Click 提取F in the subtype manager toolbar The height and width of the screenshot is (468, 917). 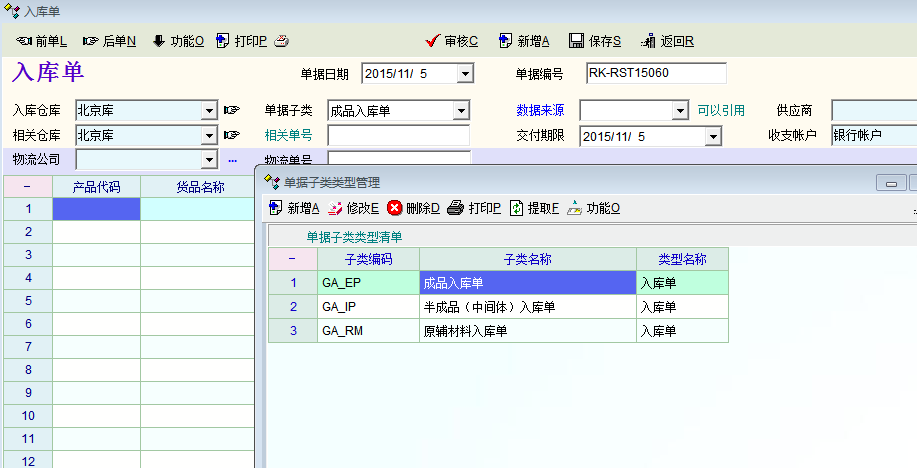(x=534, y=208)
